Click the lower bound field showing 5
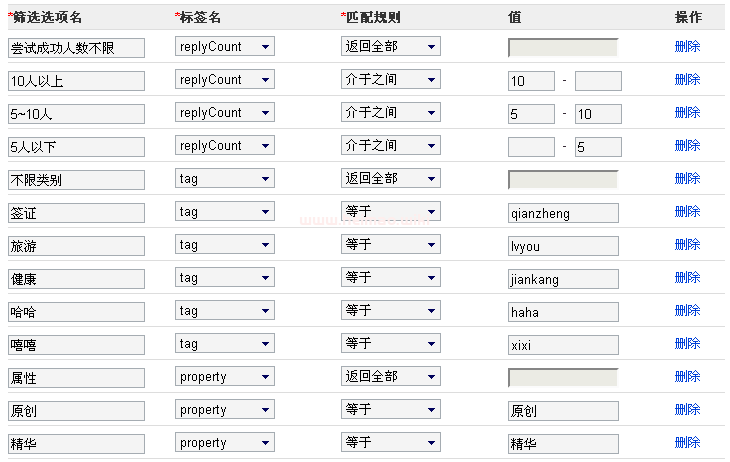Viewport: 730px width, 462px height. point(531,114)
